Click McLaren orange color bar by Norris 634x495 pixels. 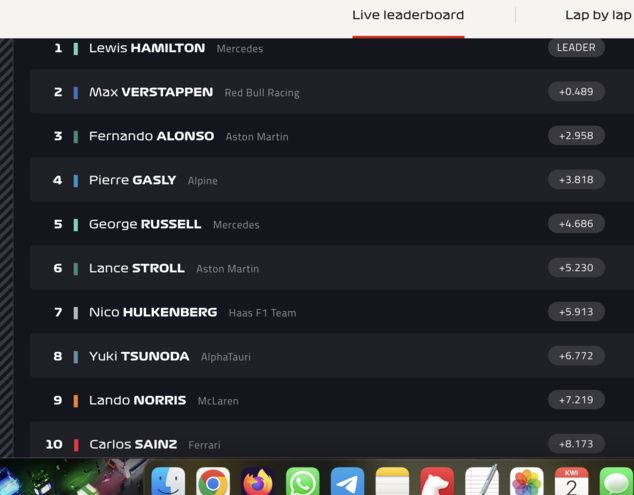click(76, 400)
